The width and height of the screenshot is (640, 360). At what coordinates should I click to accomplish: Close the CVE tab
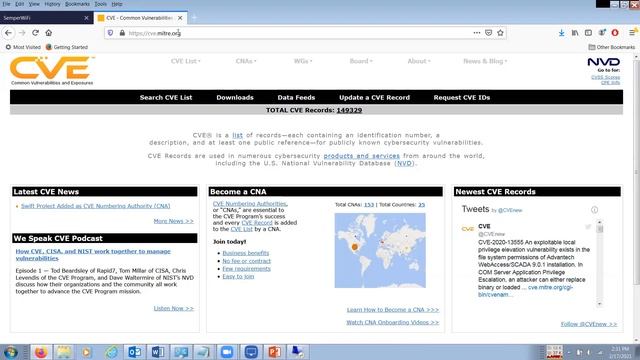180,18
